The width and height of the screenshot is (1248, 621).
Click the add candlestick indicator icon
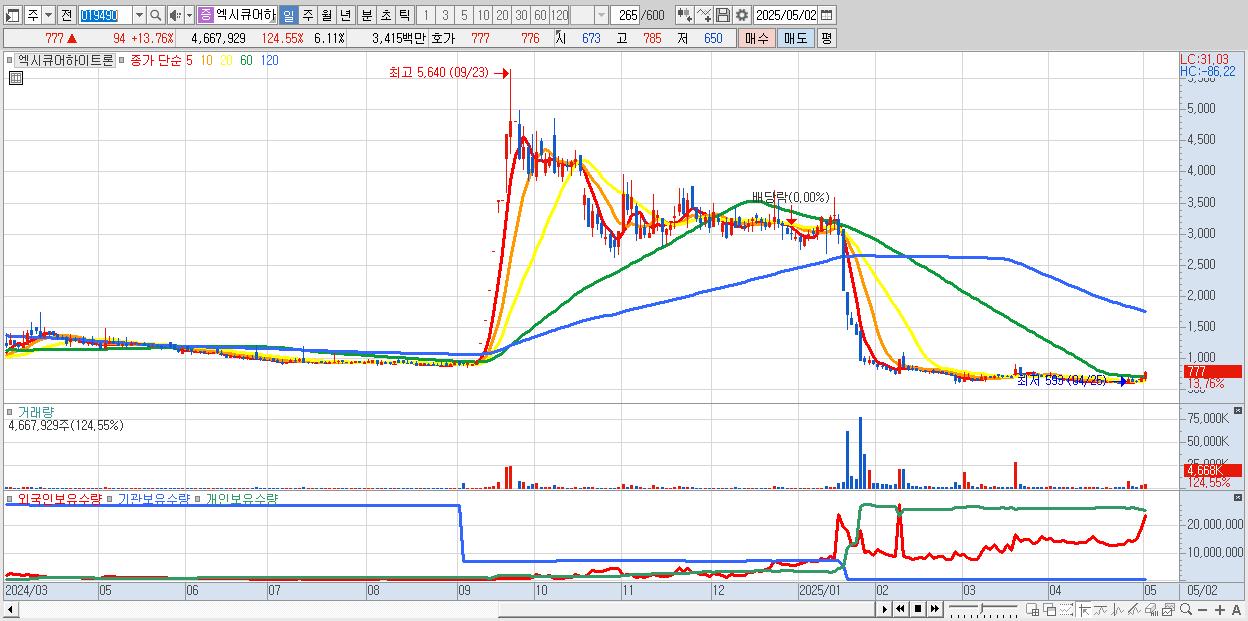684,15
